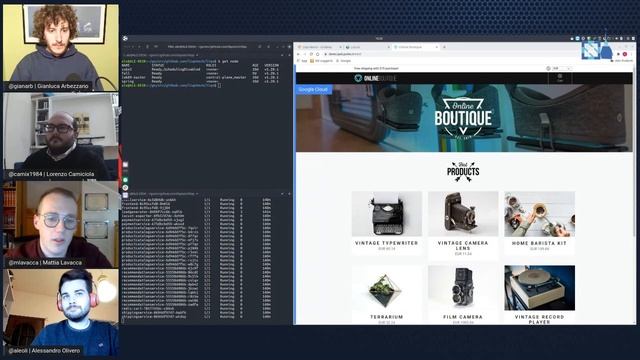Click the free shipping notice text
This screenshot has height=360, width=640.
(376, 68)
